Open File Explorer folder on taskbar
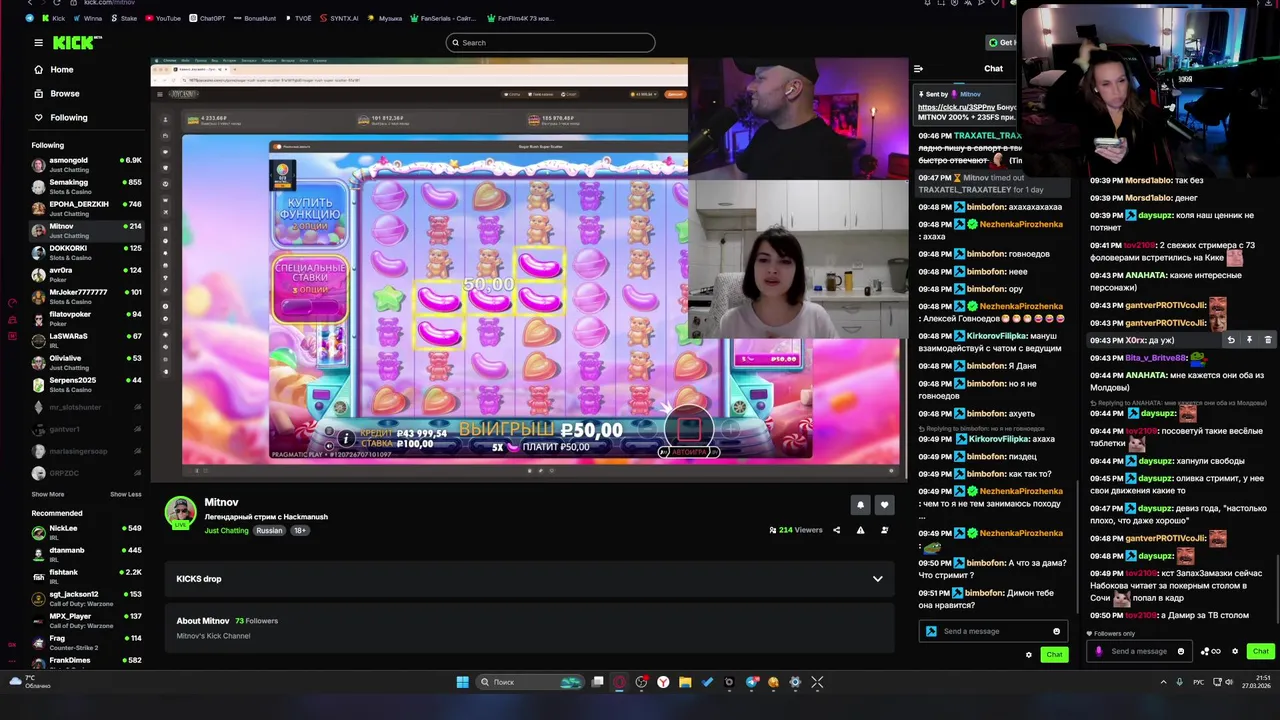This screenshot has width=1280, height=720. [685, 682]
